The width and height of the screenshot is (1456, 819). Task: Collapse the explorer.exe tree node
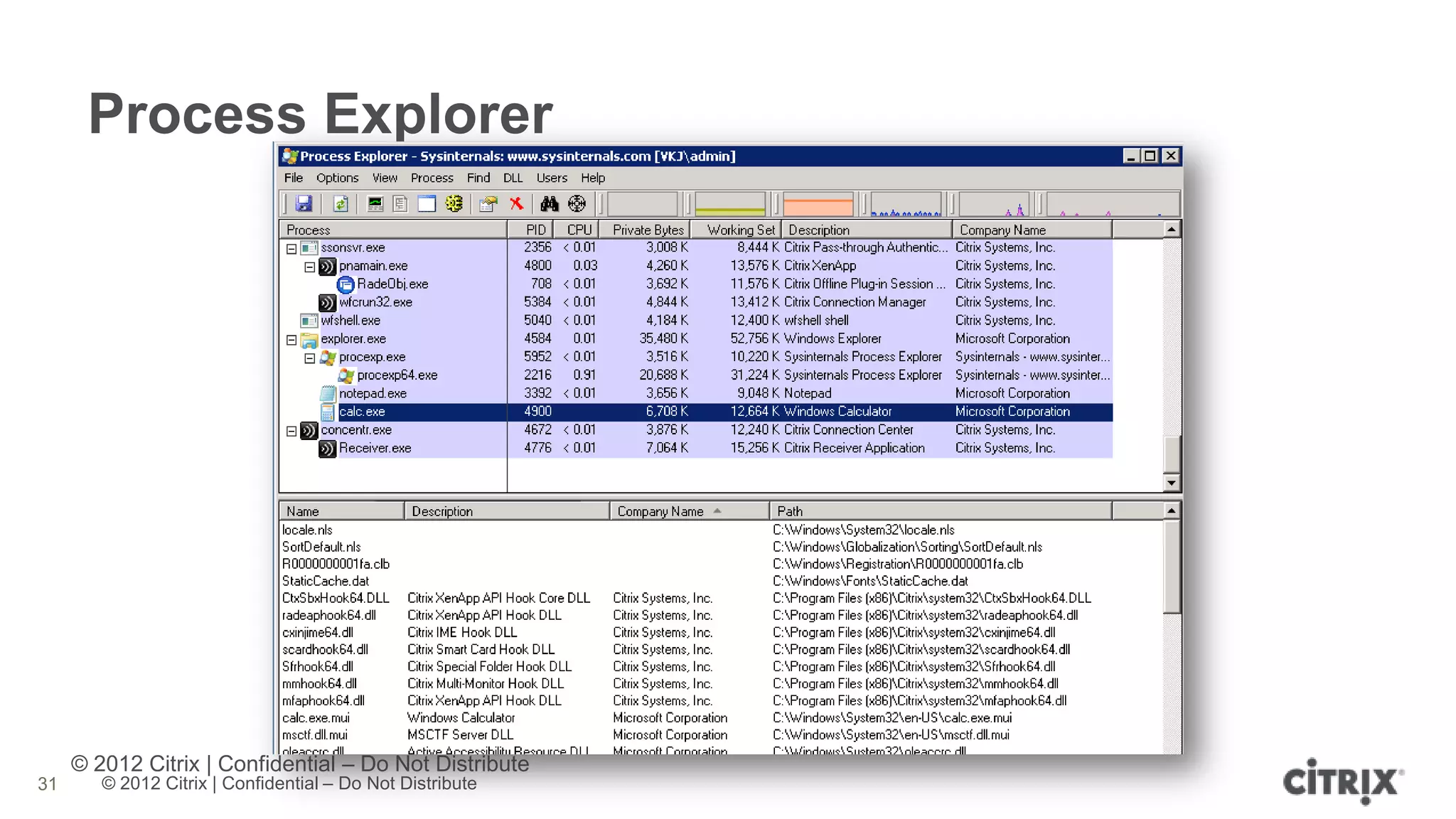[291, 341]
